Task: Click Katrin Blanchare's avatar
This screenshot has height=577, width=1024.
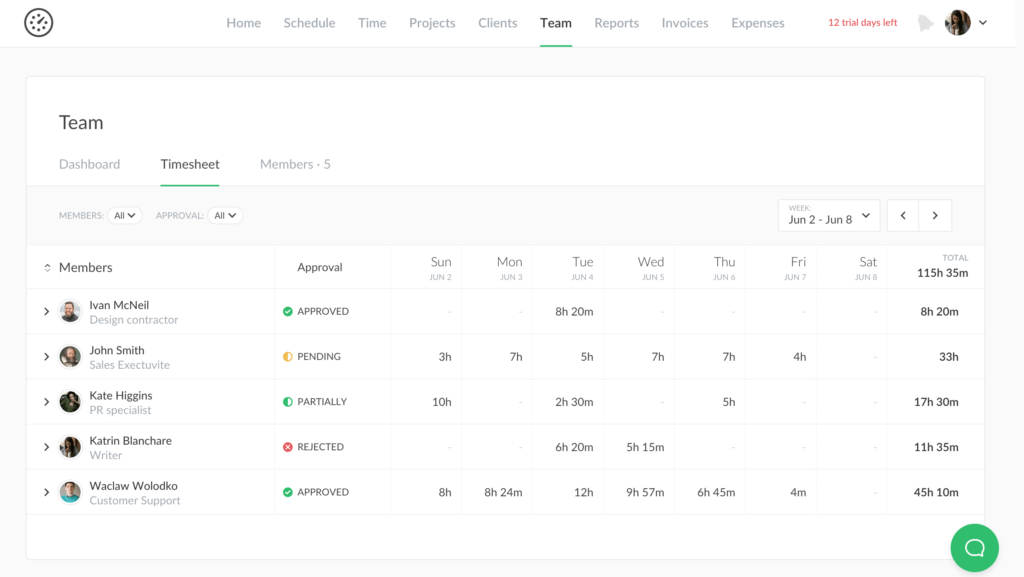Action: pos(70,447)
